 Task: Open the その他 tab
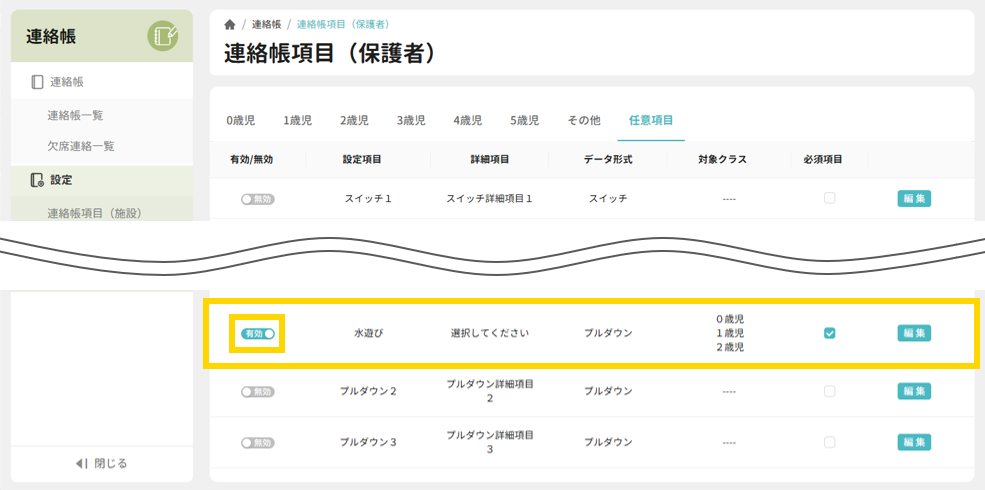584,120
